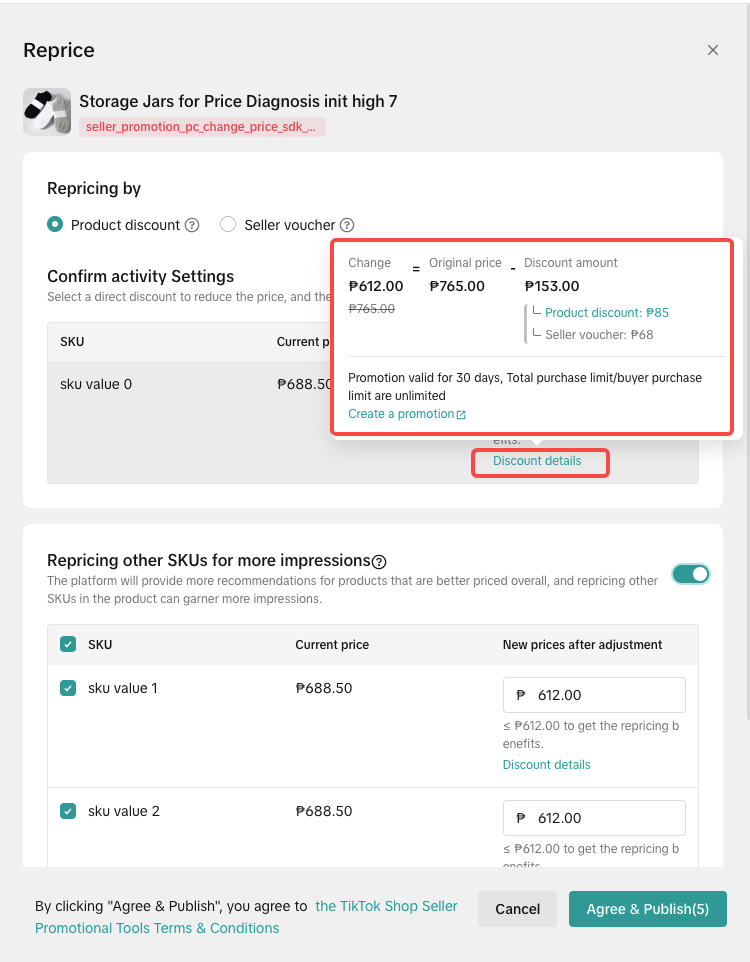Screen dimensions: 750x962
Task: Open Discount details link under sku value 1
Action: pos(546,765)
